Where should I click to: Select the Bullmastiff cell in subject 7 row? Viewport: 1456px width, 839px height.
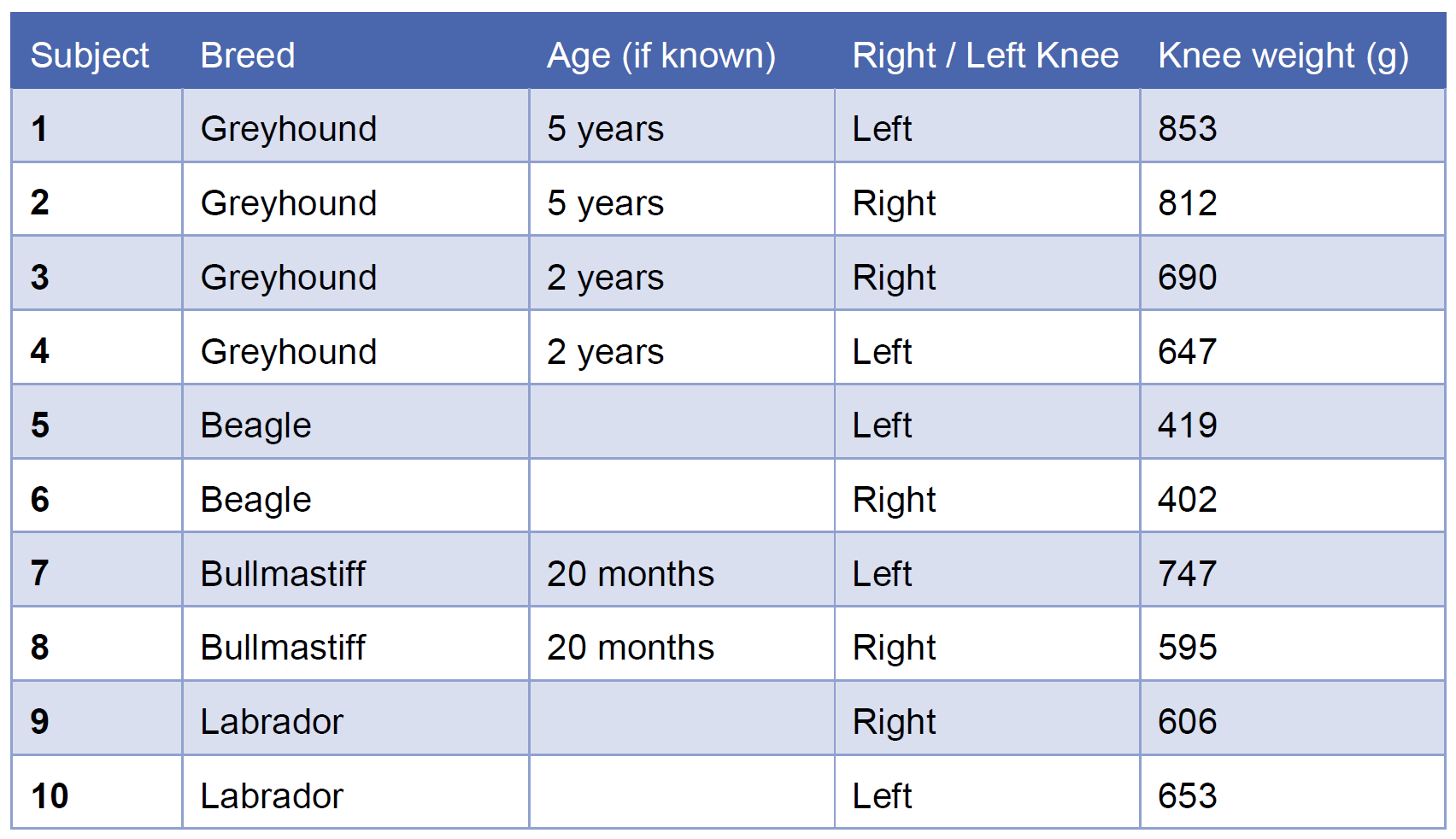tap(283, 574)
